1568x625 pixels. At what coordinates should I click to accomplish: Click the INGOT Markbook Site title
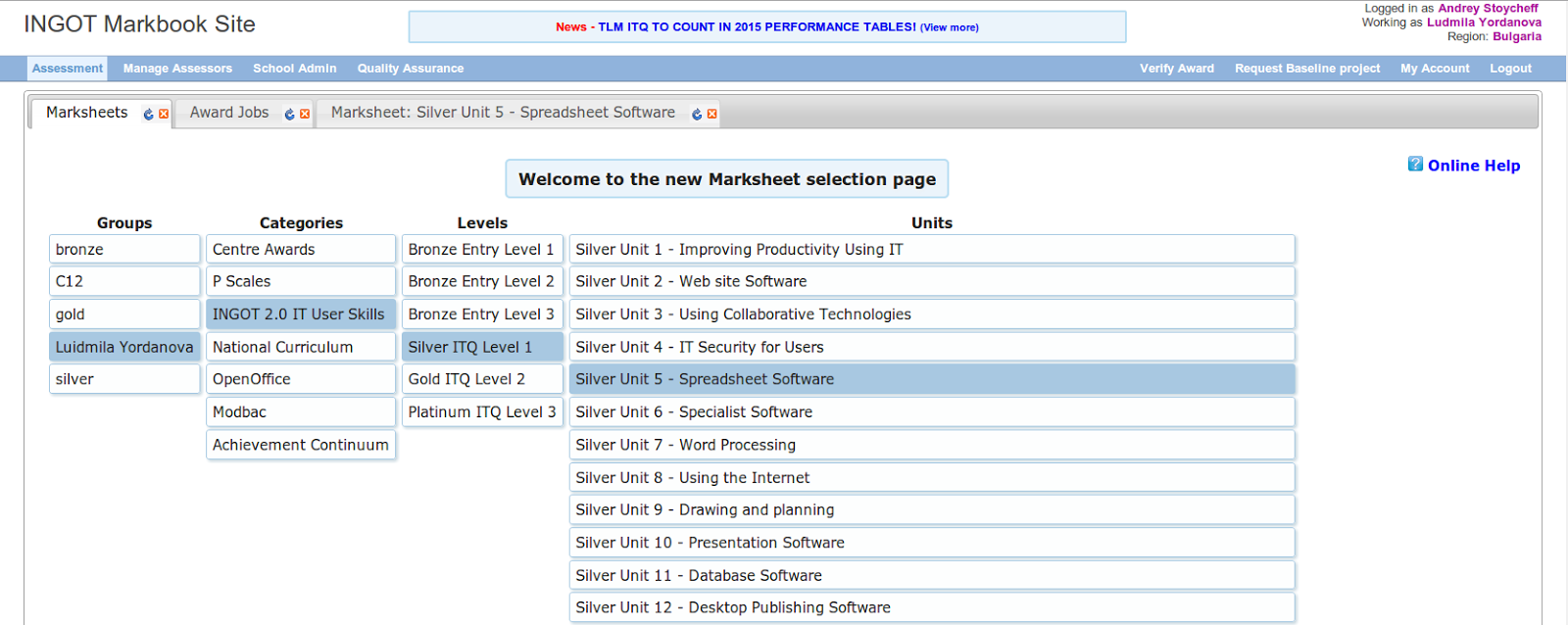click(x=139, y=24)
